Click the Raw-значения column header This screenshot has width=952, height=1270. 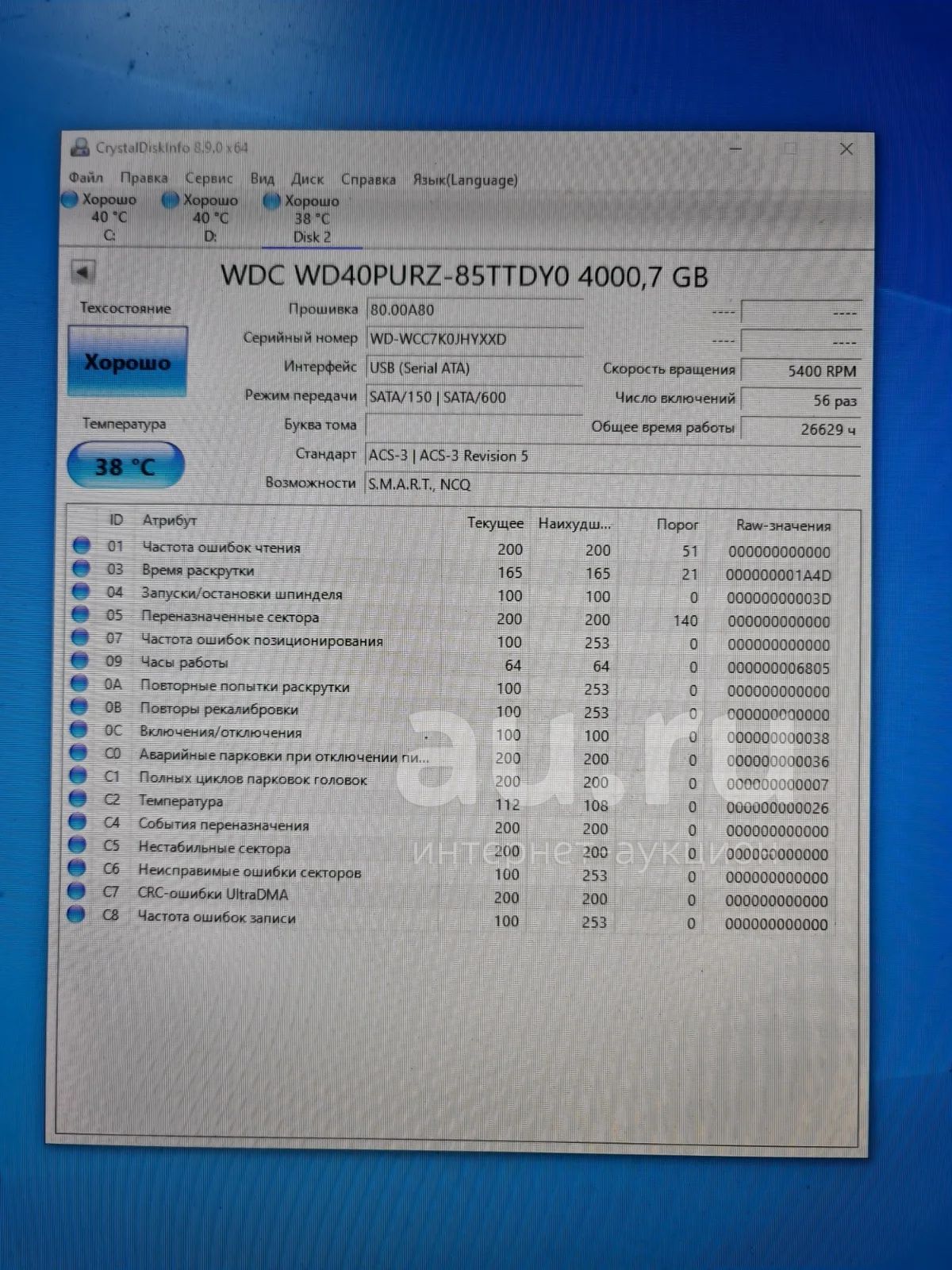(783, 525)
